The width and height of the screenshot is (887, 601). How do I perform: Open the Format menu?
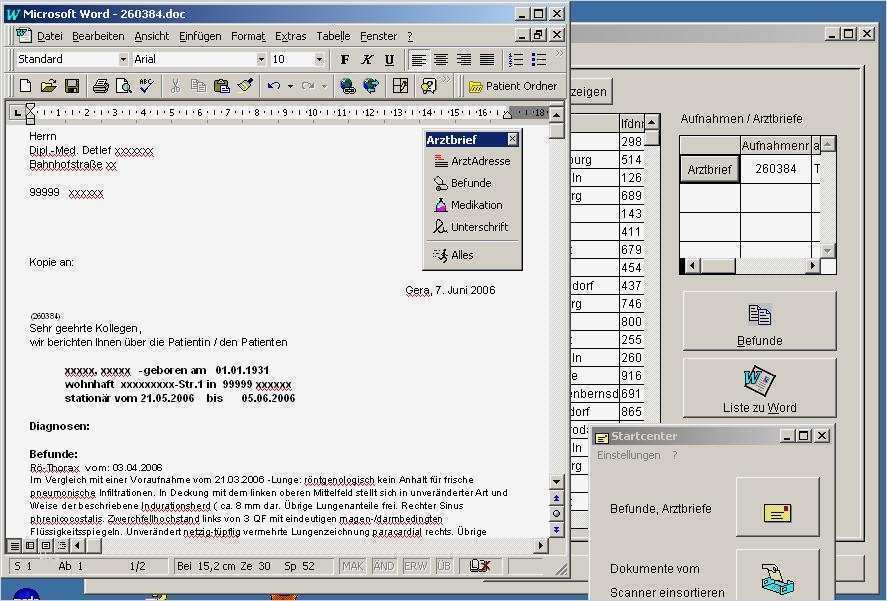[248, 36]
